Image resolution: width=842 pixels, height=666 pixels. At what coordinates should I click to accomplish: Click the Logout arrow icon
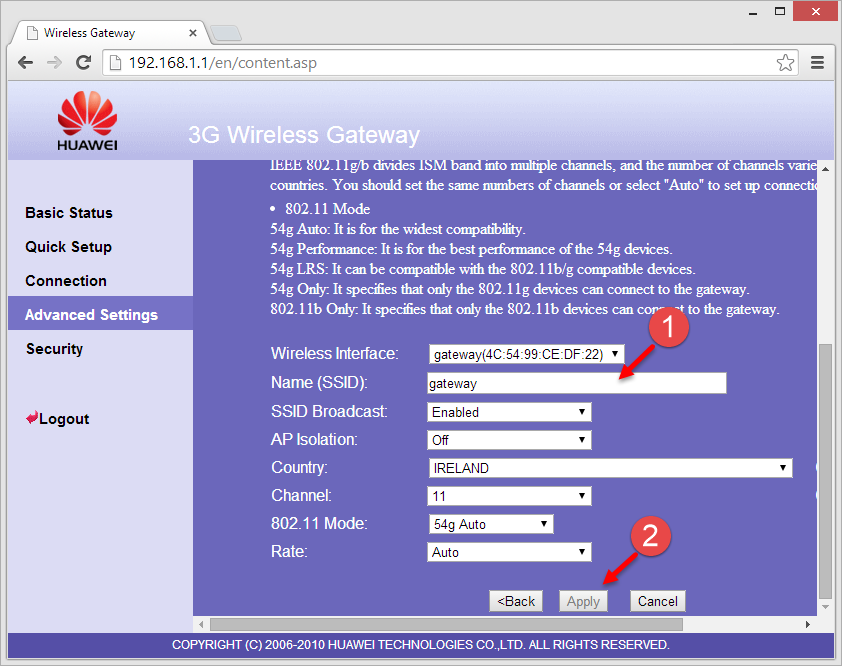[32, 418]
